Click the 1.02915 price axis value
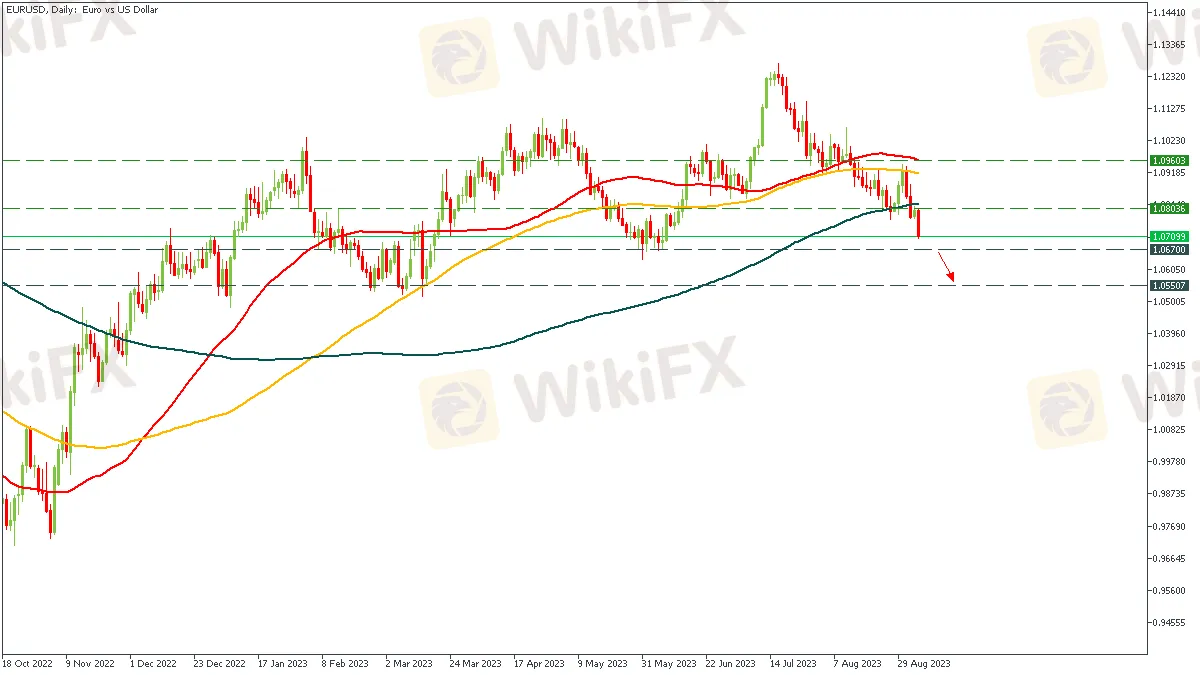The image size is (1200, 675). (1170, 365)
